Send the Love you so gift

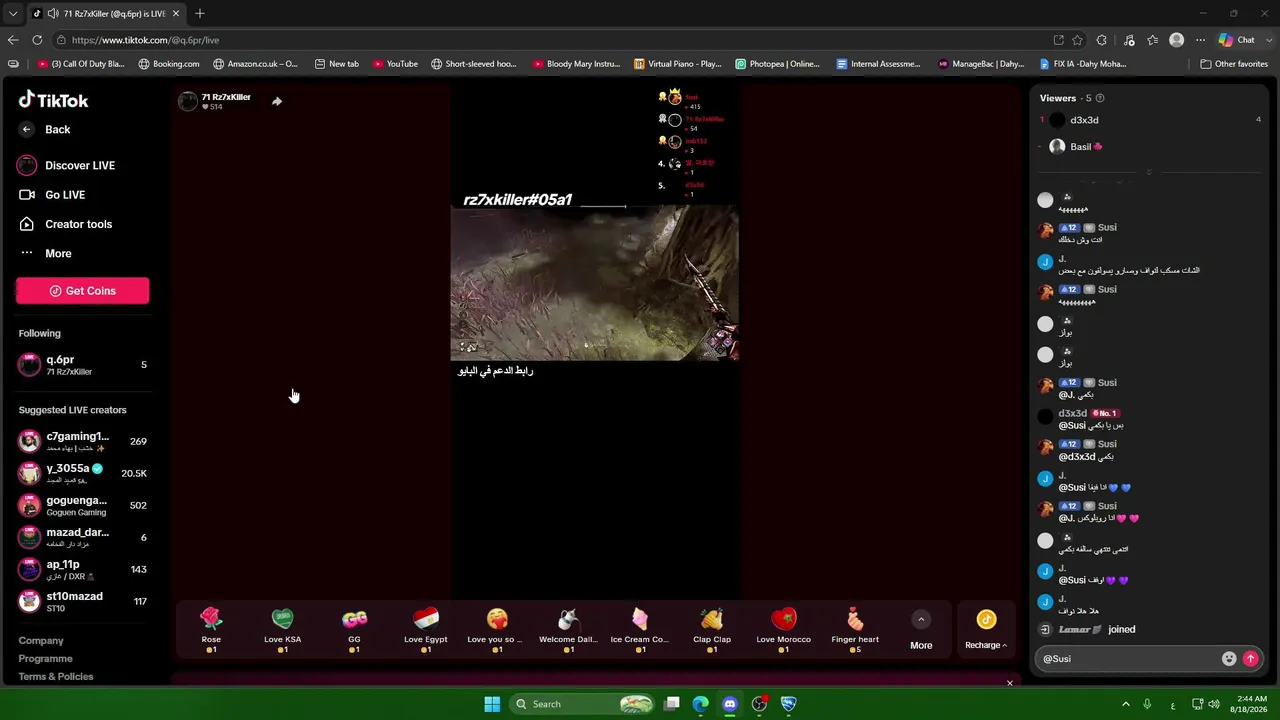(497, 630)
